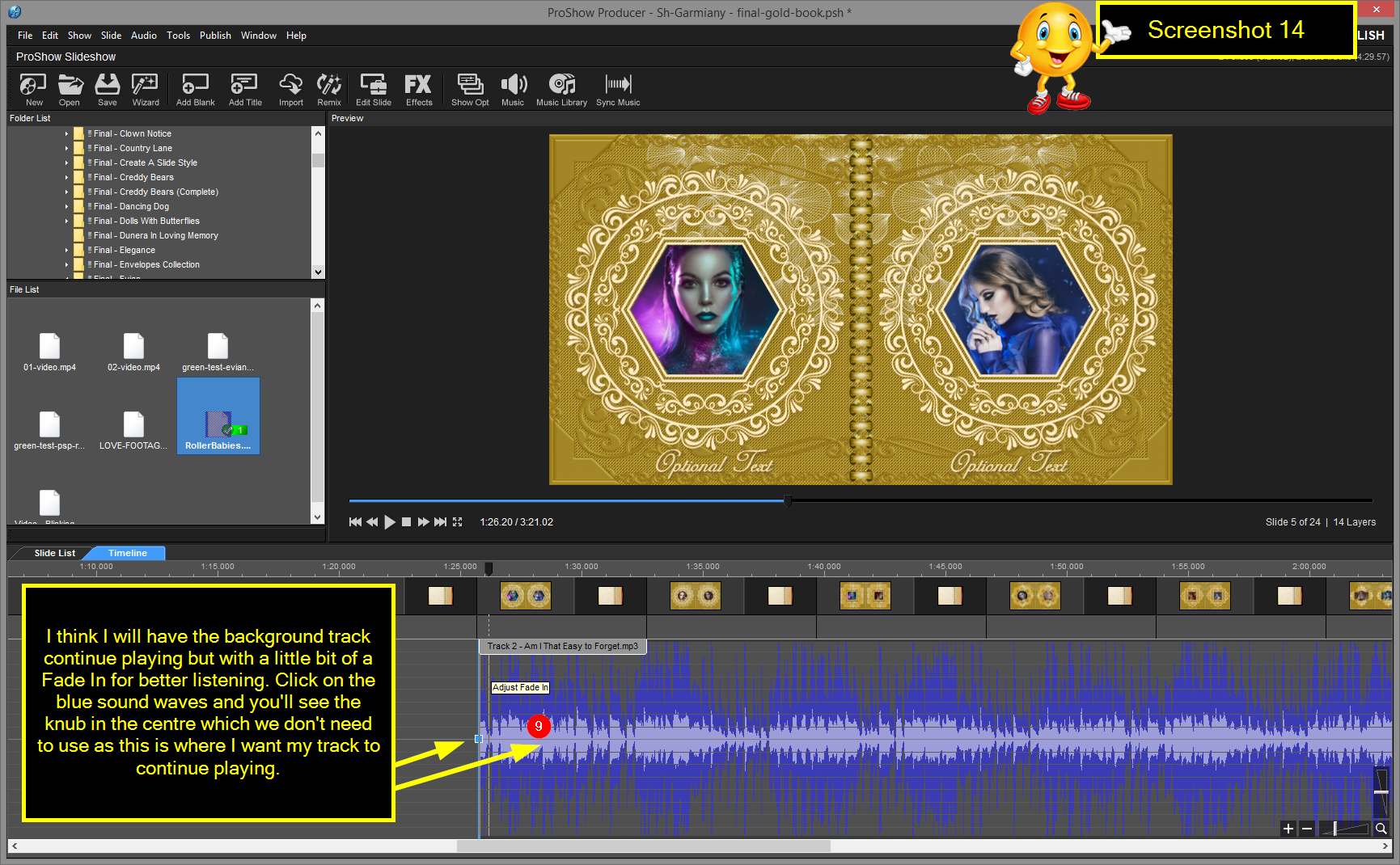This screenshot has width=1400, height=865.
Task: Click the timeline playhead marker
Action: (x=489, y=569)
